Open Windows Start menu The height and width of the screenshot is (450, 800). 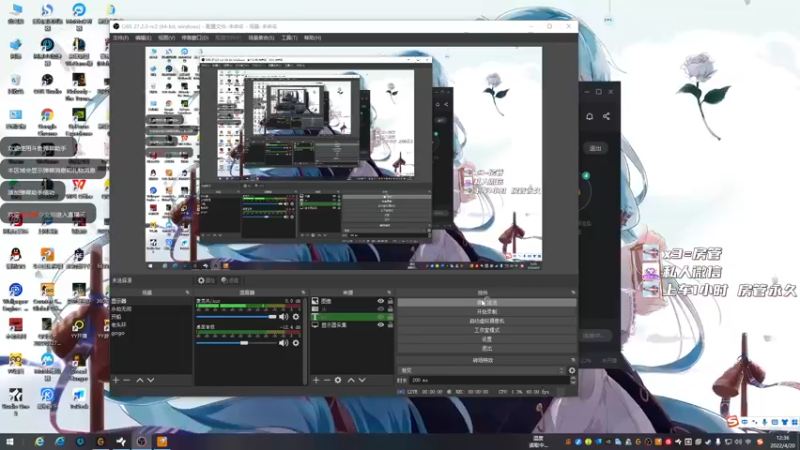[9, 442]
